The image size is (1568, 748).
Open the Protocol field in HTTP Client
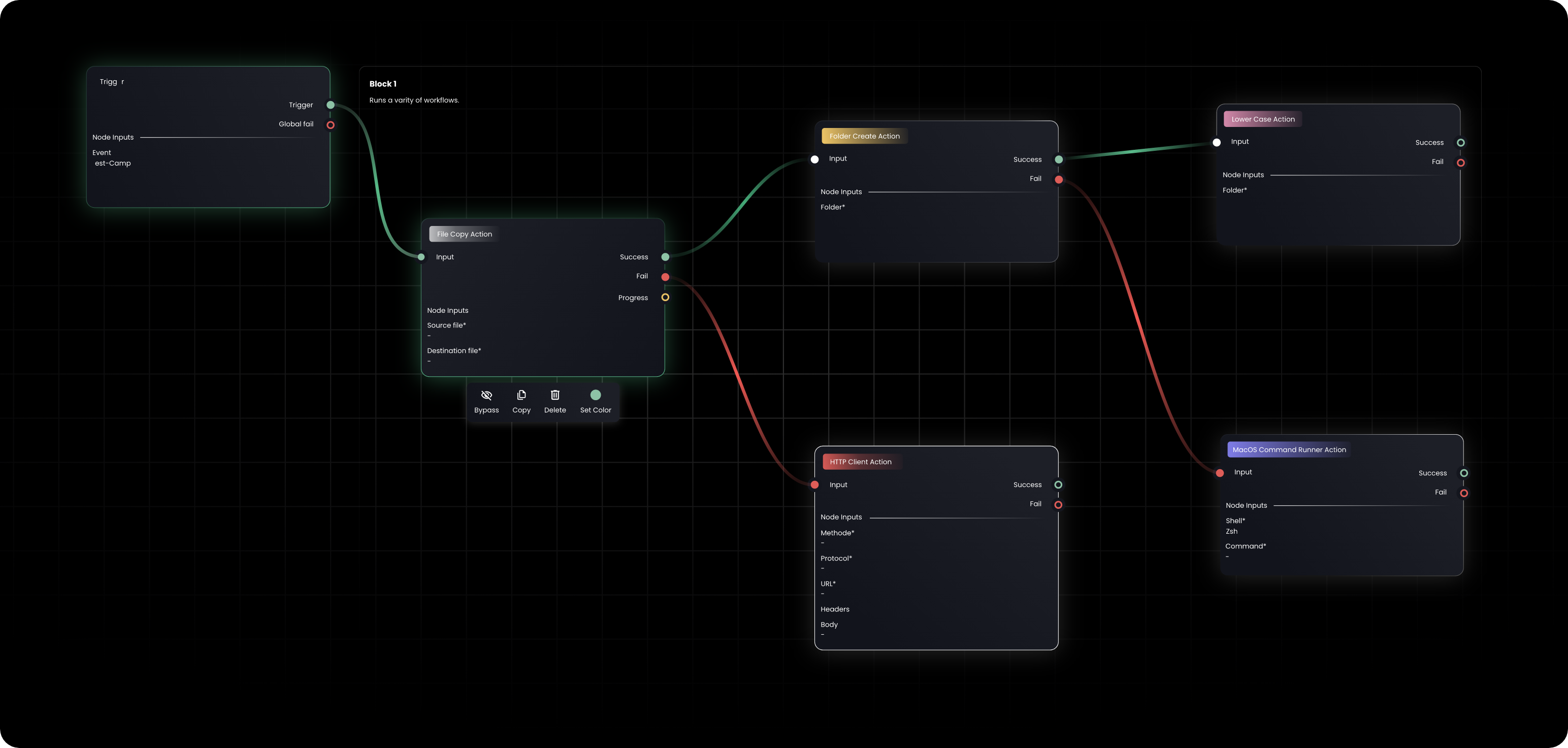click(836, 564)
